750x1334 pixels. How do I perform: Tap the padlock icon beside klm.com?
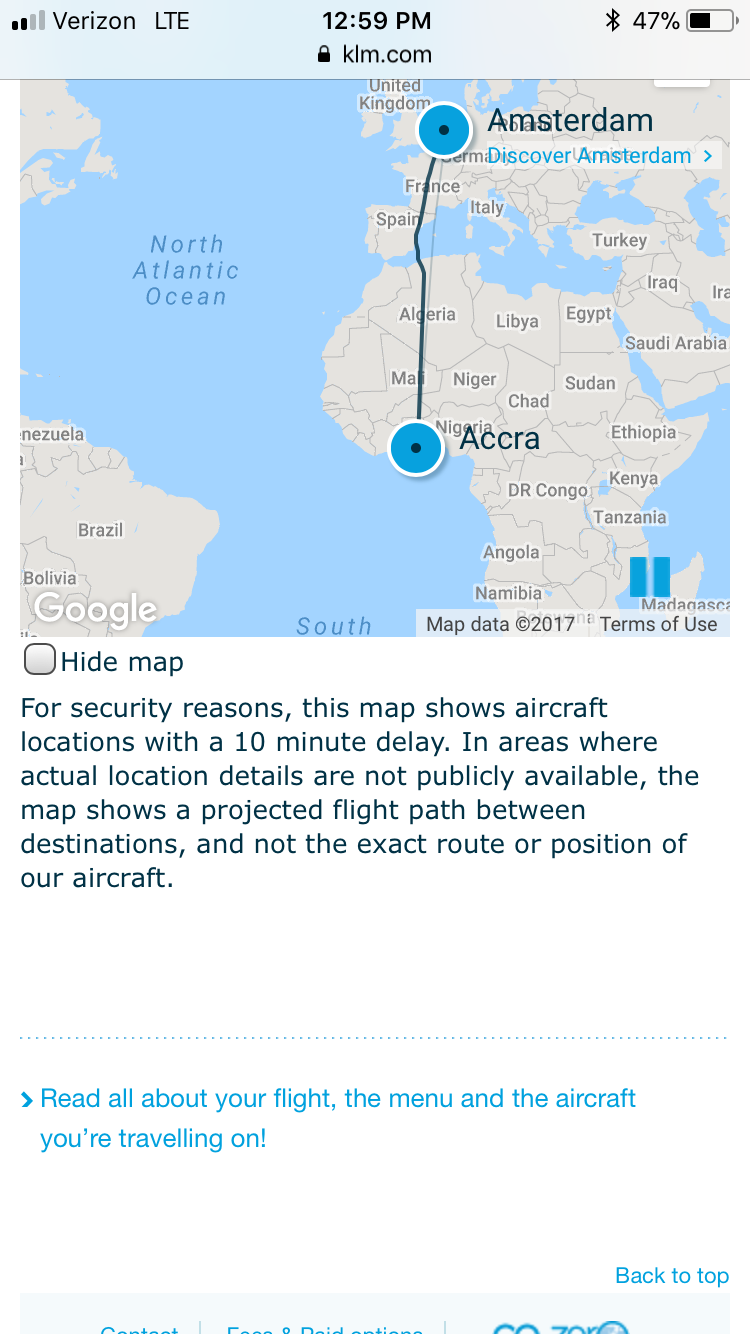[323, 55]
